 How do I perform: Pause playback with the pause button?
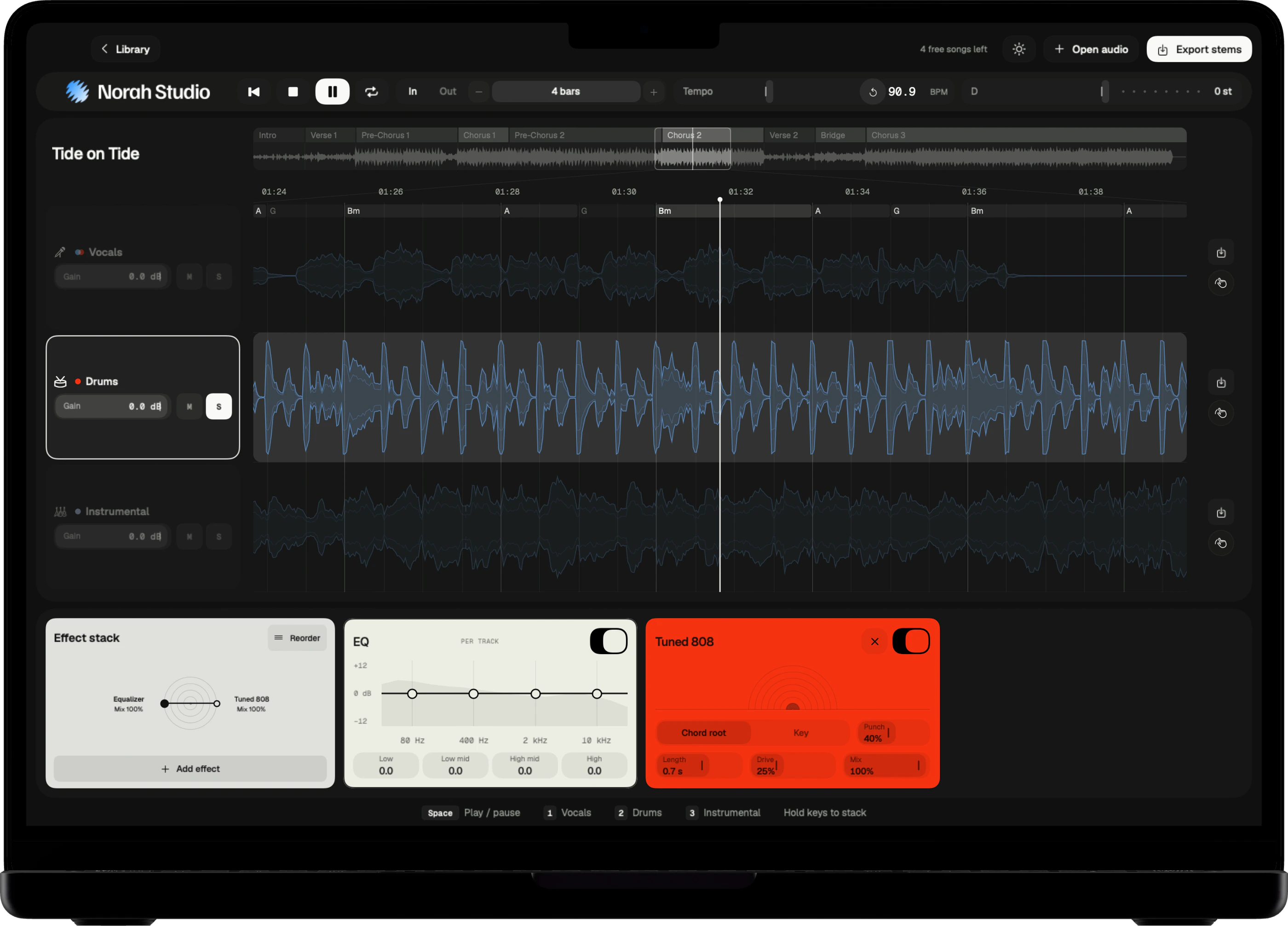[x=332, y=92]
